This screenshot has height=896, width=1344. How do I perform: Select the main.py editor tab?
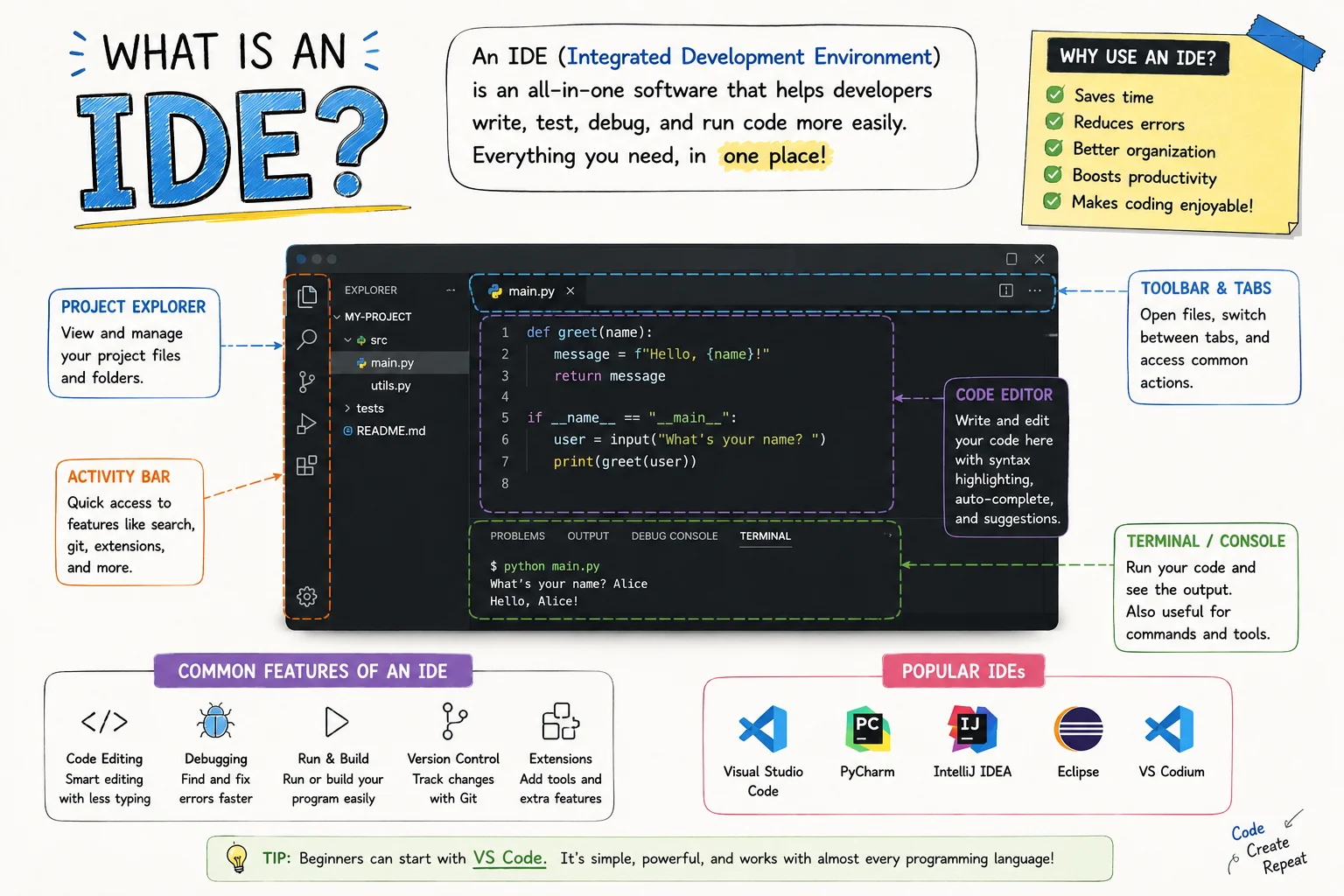[531, 291]
